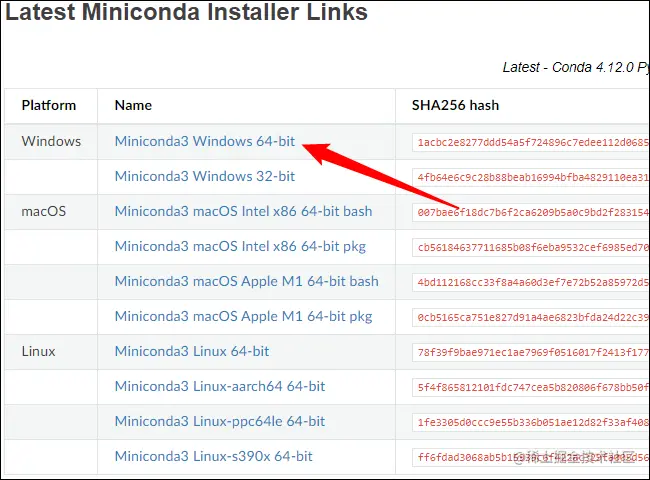650x480 pixels.
Task: Select the hash starting with 4bd112168cc3
Action: pyautogui.click(x=531, y=283)
